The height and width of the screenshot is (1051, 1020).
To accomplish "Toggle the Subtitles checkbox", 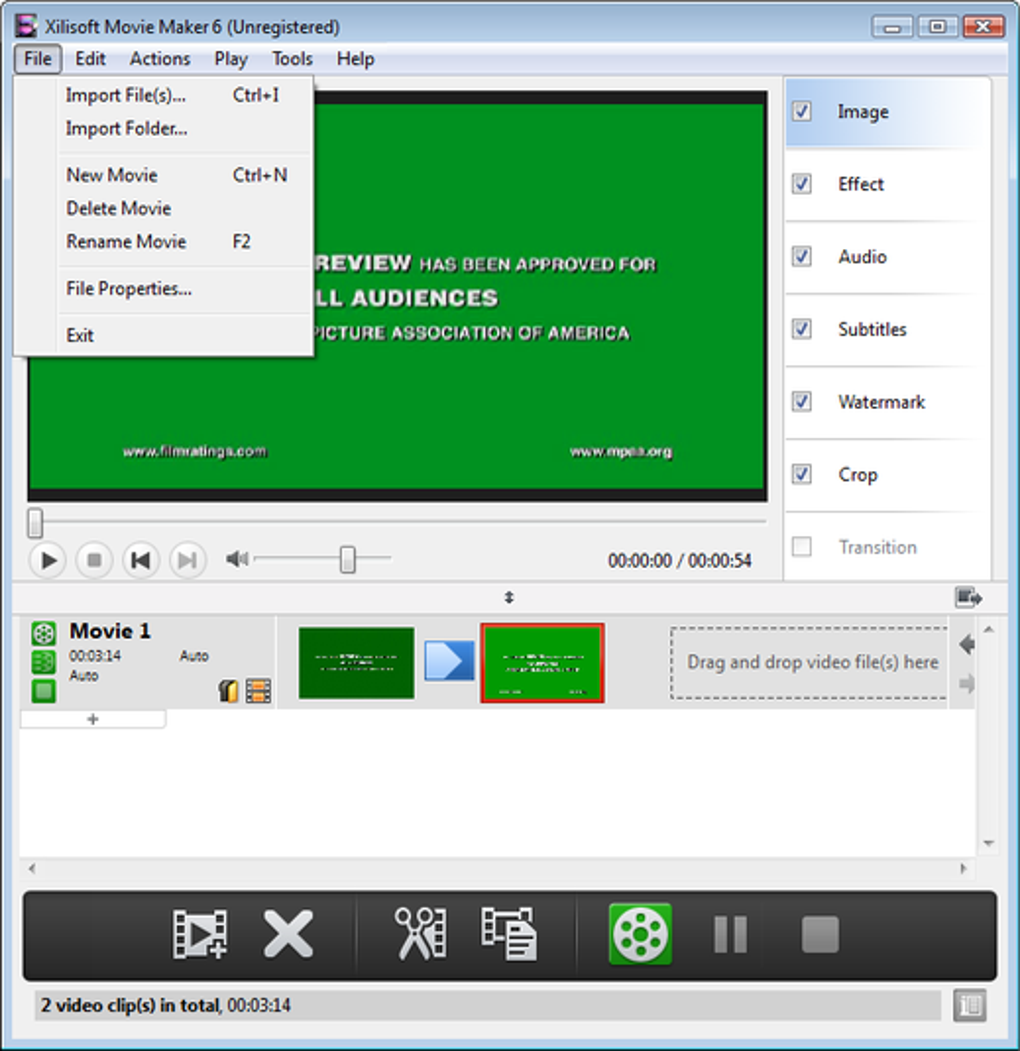I will coord(802,328).
